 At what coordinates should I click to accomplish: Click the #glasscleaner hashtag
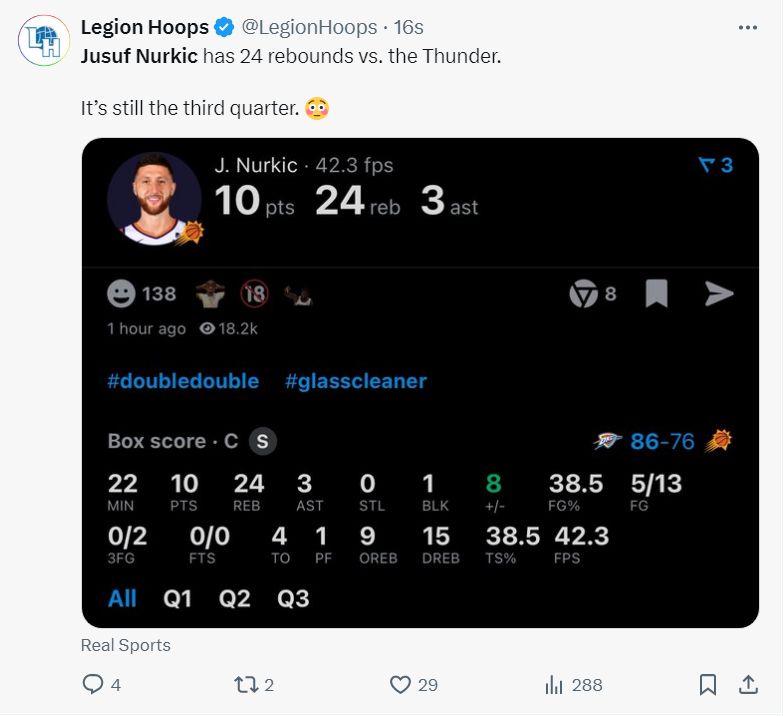tap(355, 381)
